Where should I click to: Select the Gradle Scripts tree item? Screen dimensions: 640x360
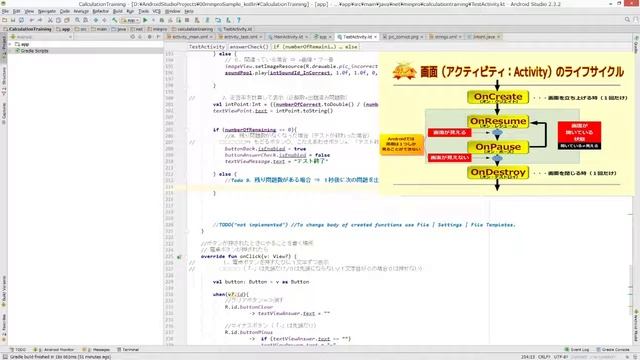coord(32,51)
